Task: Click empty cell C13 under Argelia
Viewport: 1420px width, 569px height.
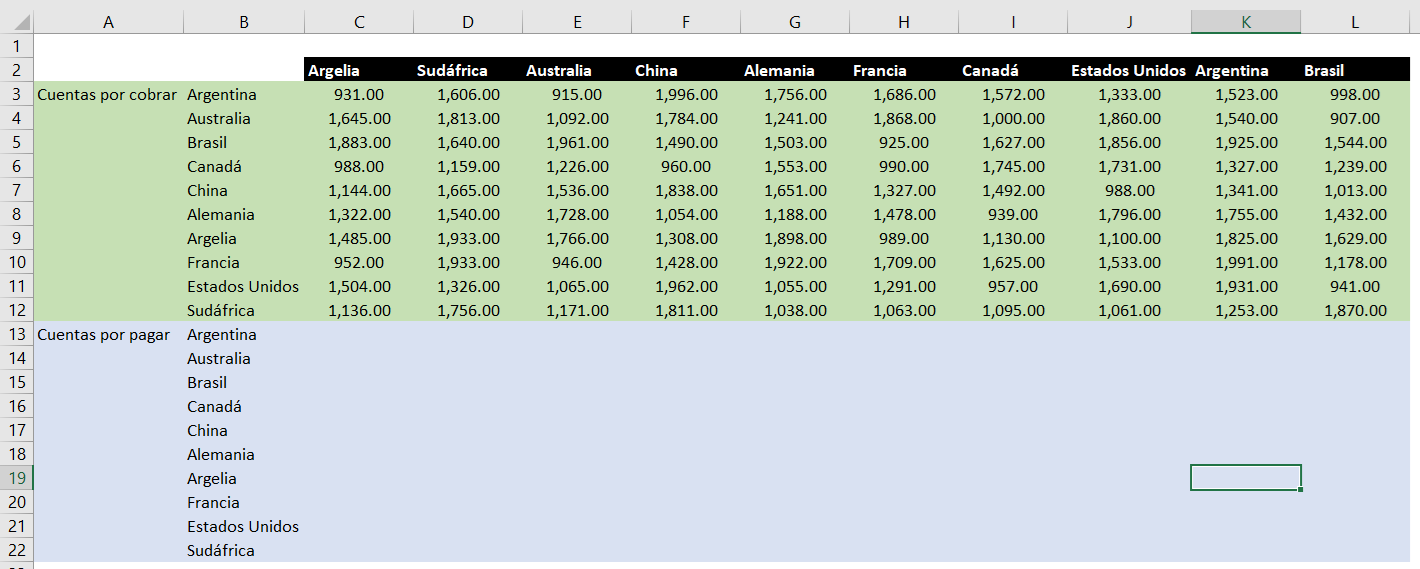Action: pyautogui.click(x=359, y=335)
